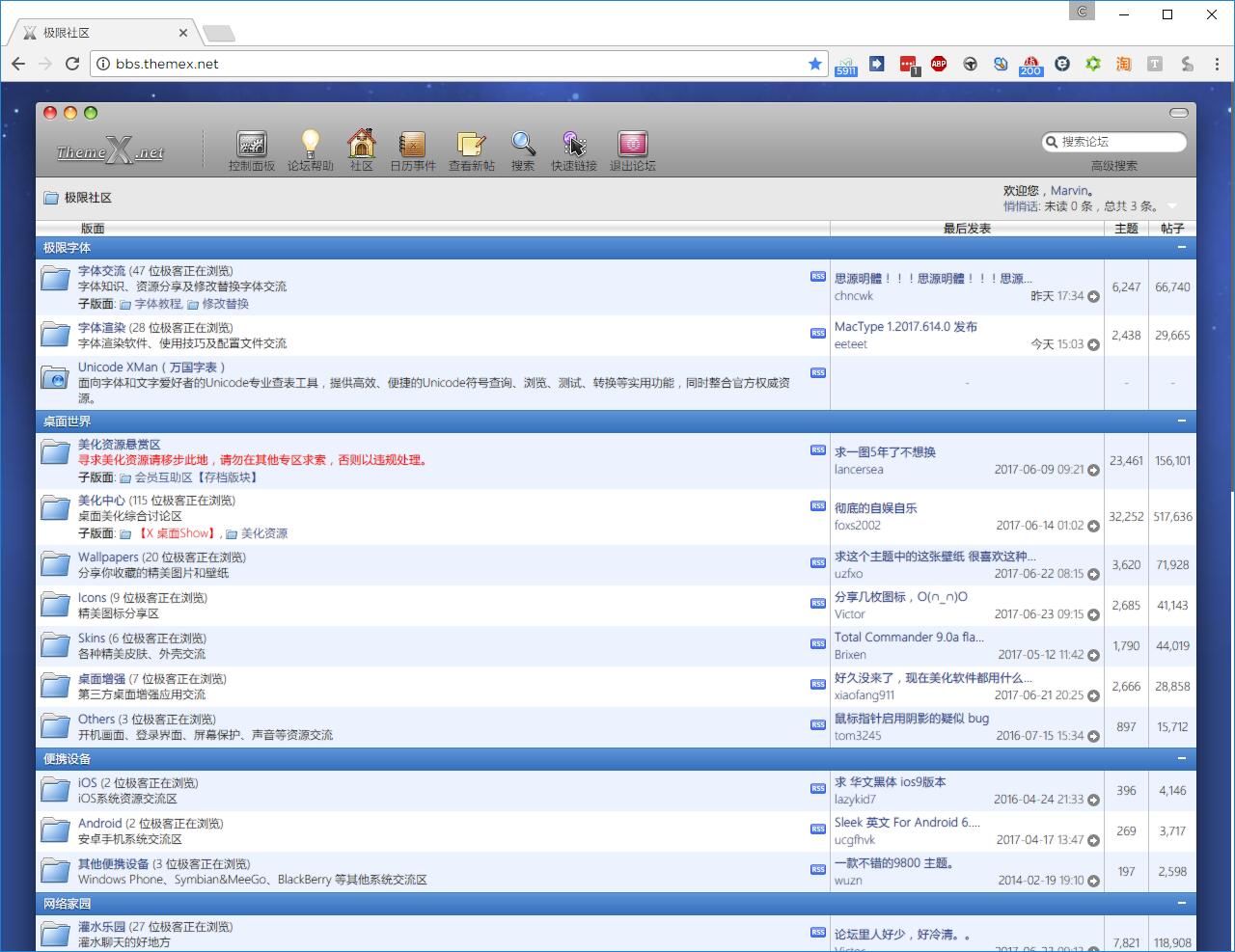
Task: Click the red Mac-style close dot
Action: click(50, 113)
